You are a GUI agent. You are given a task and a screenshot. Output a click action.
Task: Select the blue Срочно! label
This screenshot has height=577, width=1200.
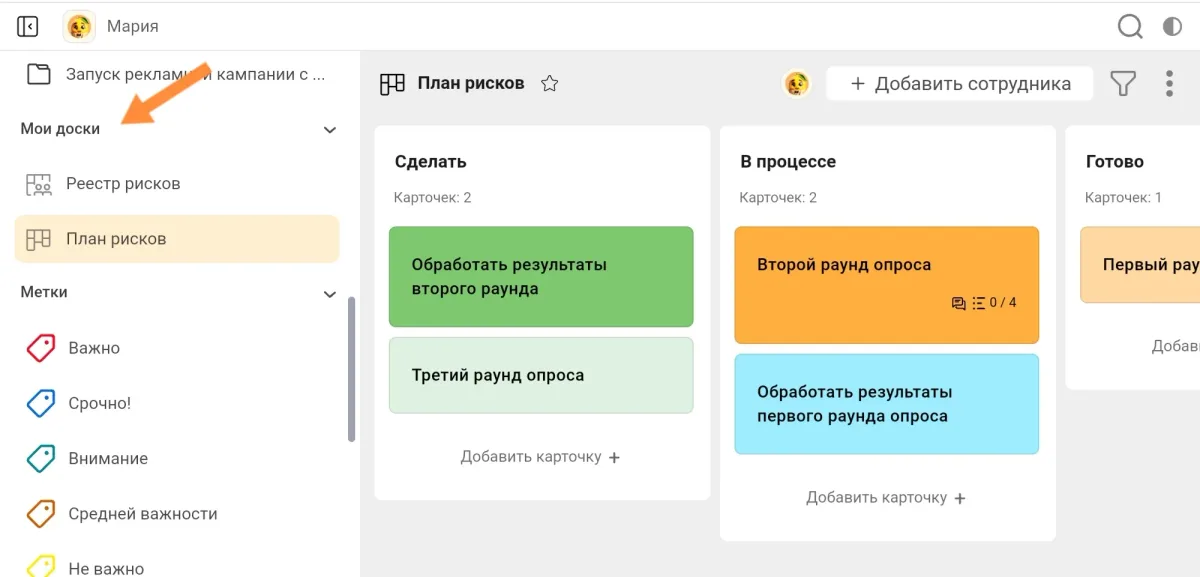[x=99, y=403]
